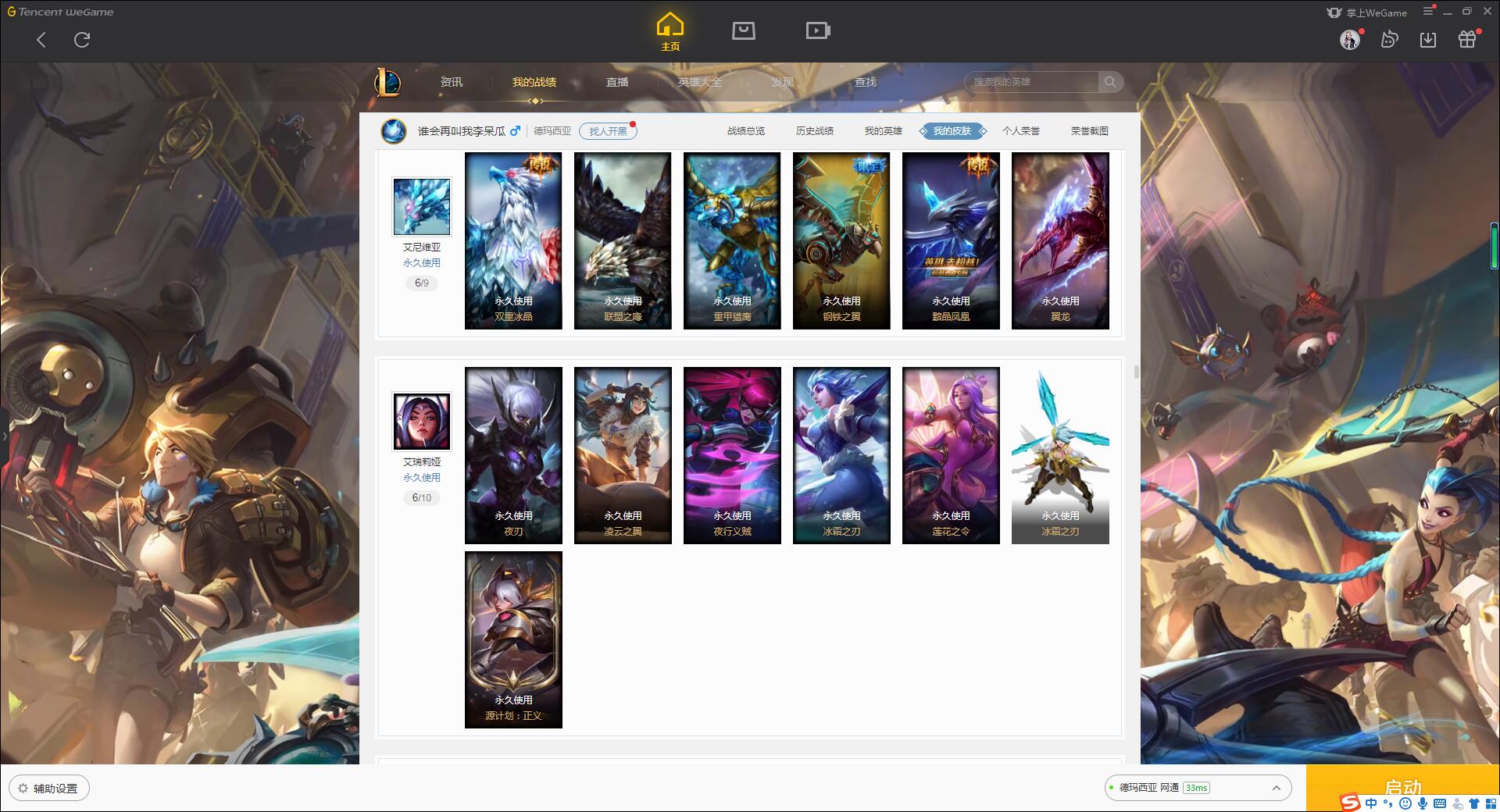Image resolution: width=1500 pixels, height=812 pixels.
Task: Open the downloads icon
Action: 1428,39
